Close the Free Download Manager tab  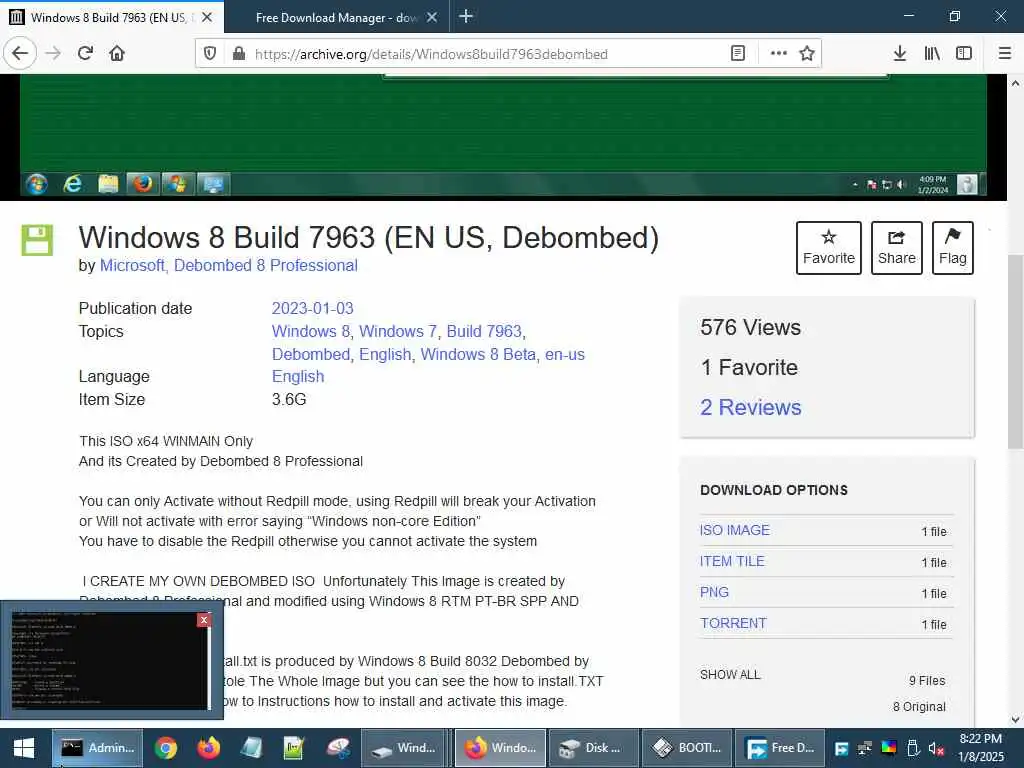tap(432, 18)
